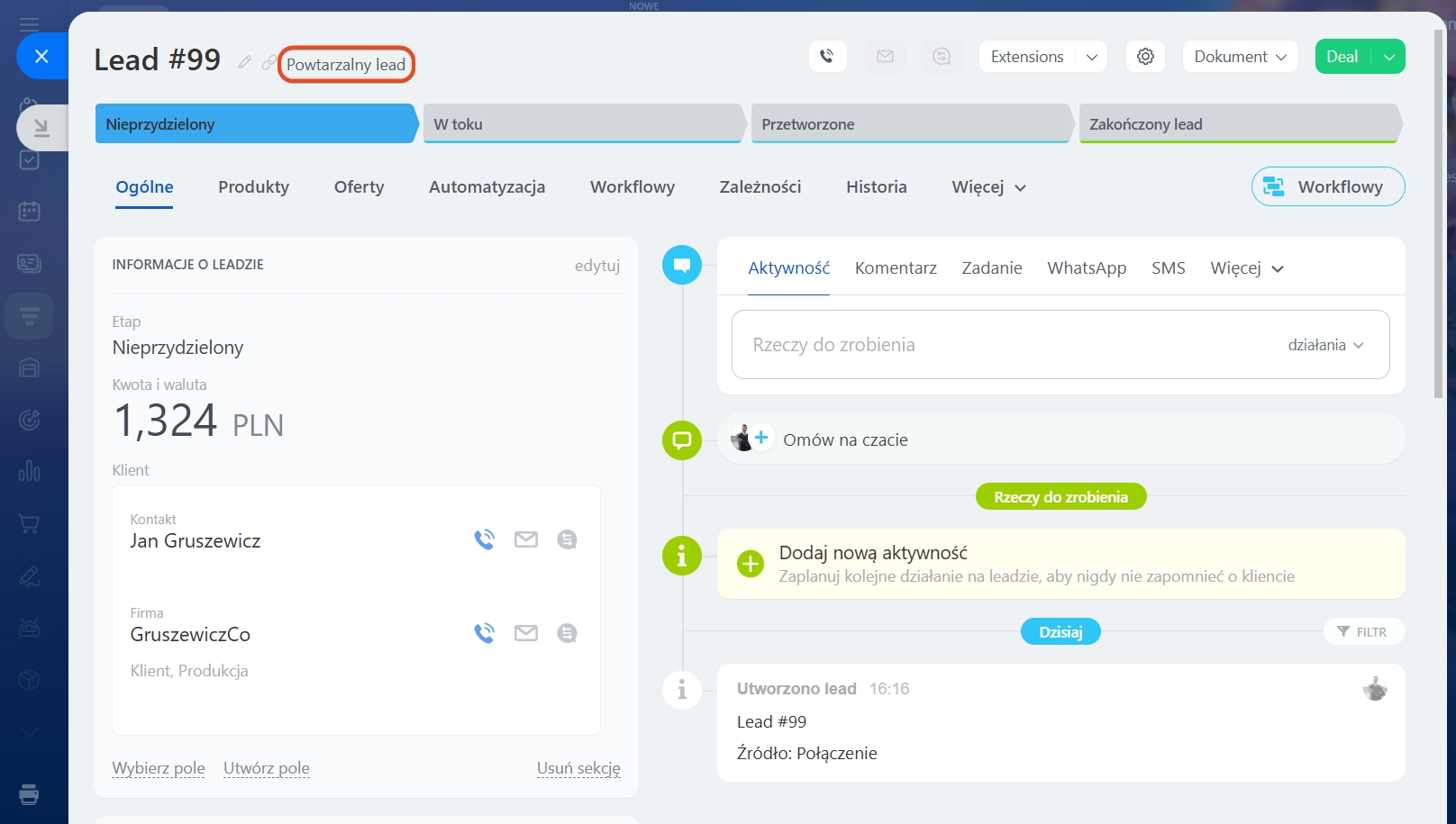Click the 1,324 PLN amount value

(x=198, y=421)
